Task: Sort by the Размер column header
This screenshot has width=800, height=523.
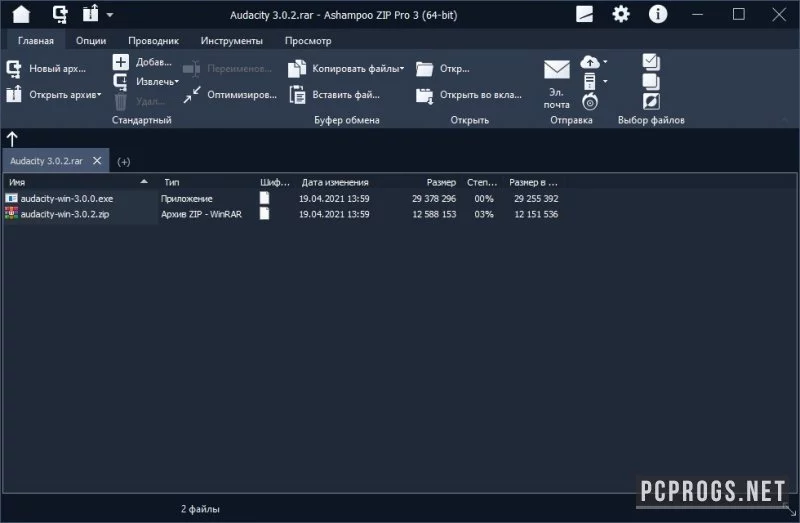Action: click(441, 182)
